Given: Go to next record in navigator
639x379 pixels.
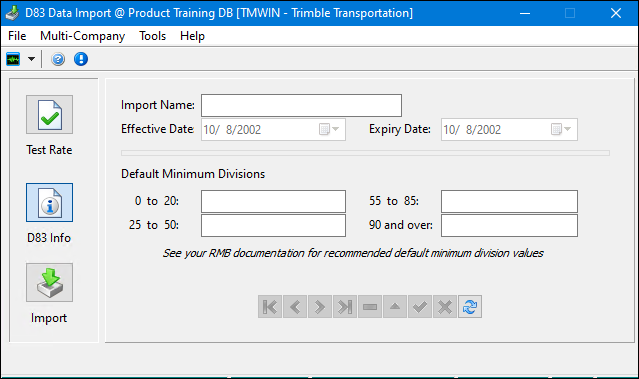Looking at the screenshot, I should click(320, 306).
